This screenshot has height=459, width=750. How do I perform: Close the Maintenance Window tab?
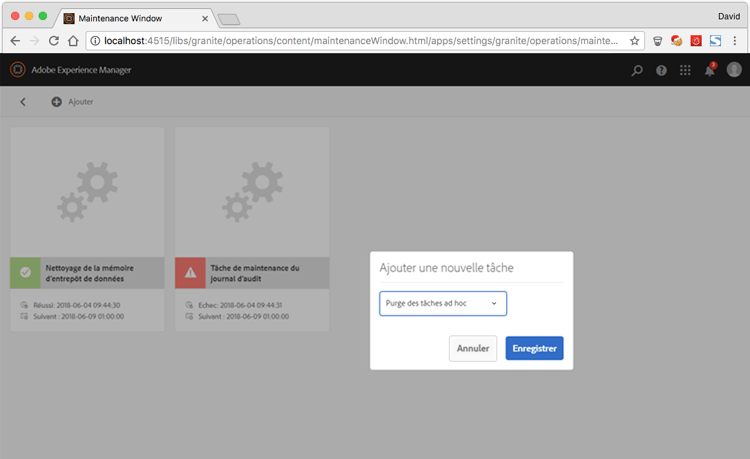pos(205,19)
